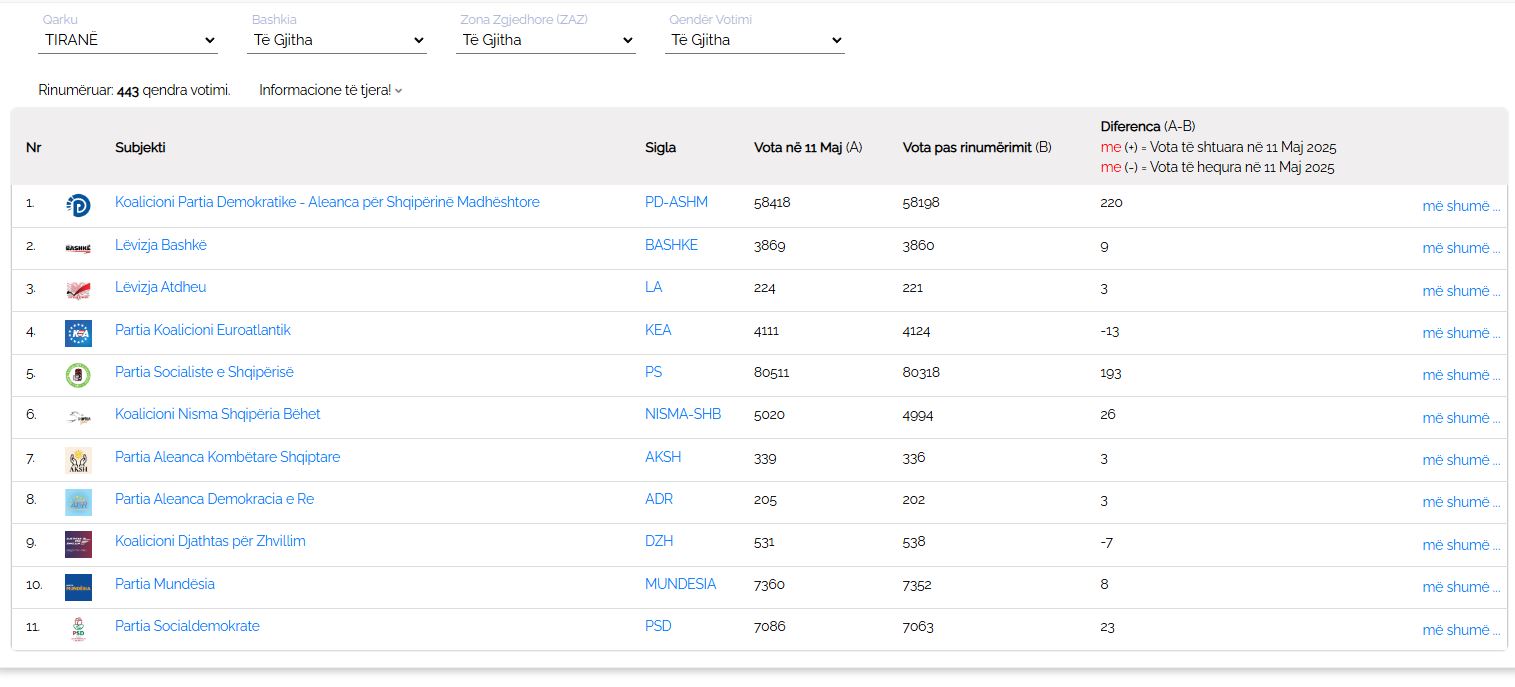Open Koalicioni Nisma Shqipëria Bëhet link
This screenshot has height=687, width=1515.
217,414
